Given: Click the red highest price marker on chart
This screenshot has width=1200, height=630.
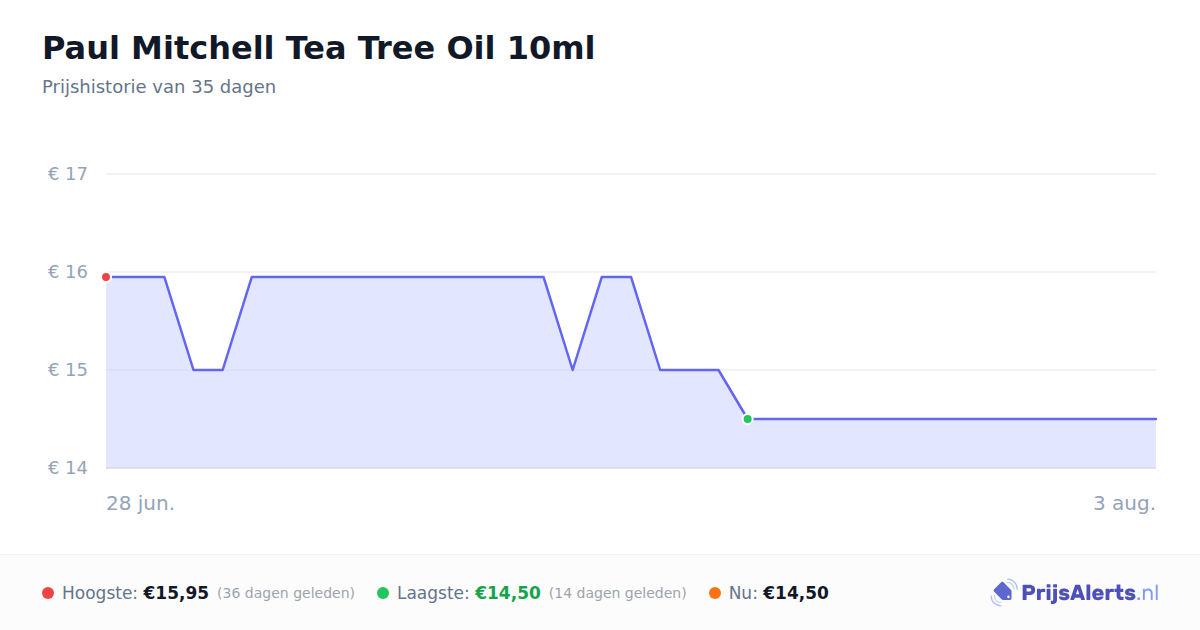Looking at the screenshot, I should point(106,277).
